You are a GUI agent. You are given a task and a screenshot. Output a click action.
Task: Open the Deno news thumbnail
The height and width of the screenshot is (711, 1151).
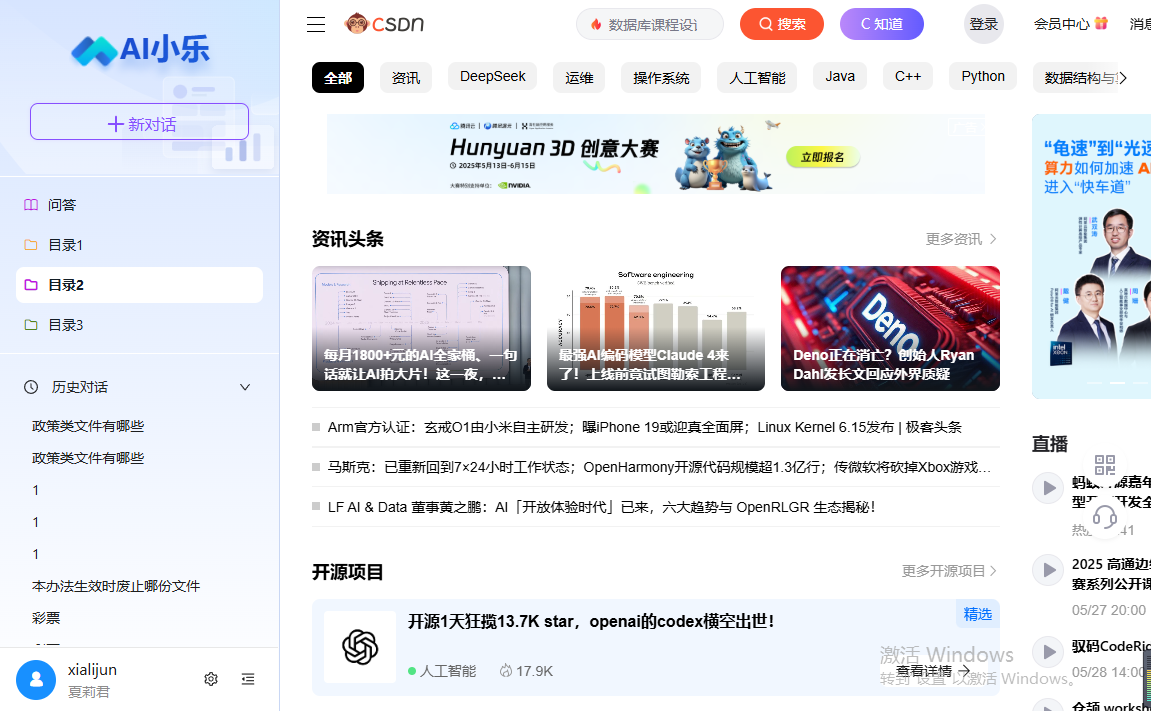click(890, 328)
